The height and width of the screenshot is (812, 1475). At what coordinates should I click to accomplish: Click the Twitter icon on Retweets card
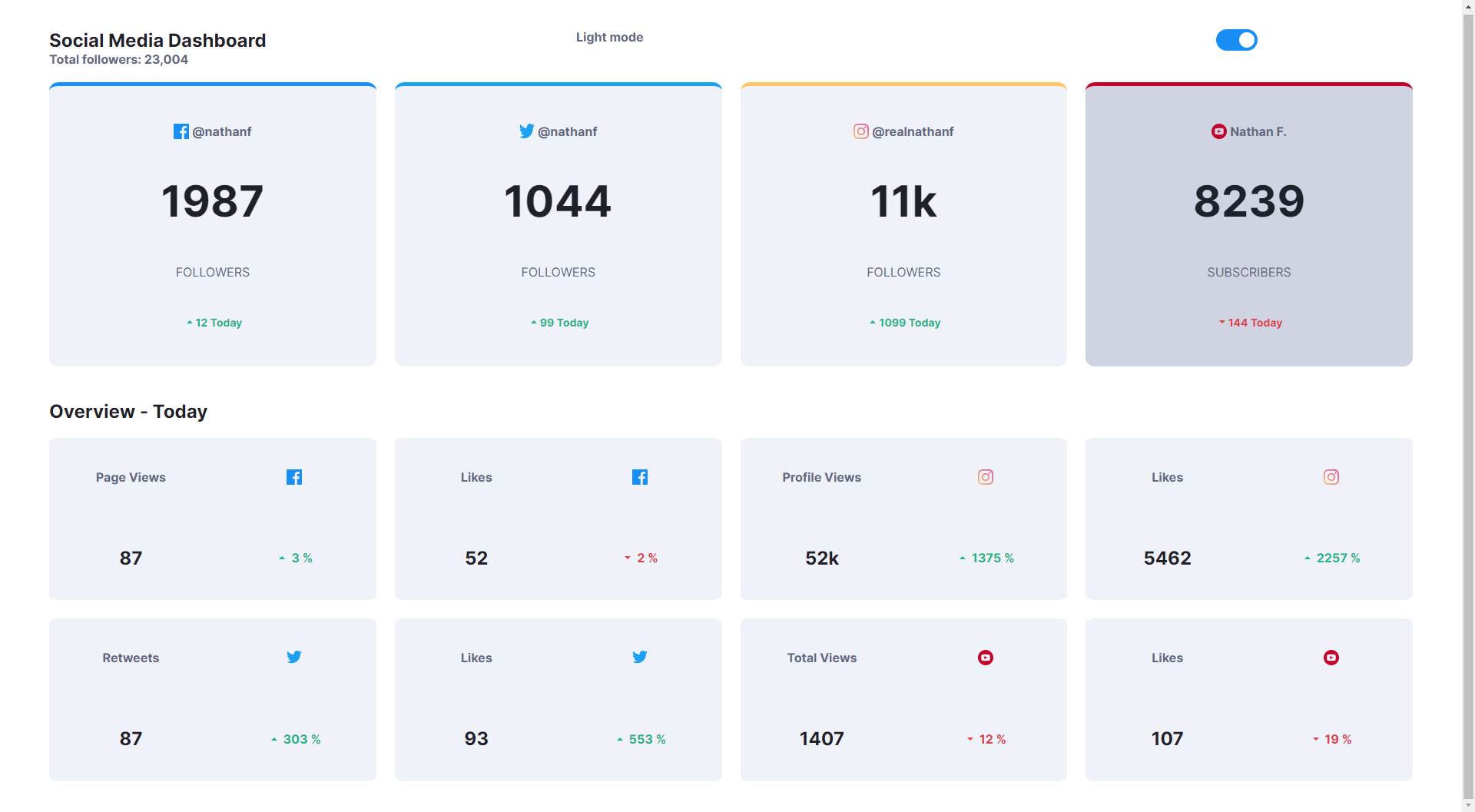pyautogui.click(x=294, y=658)
